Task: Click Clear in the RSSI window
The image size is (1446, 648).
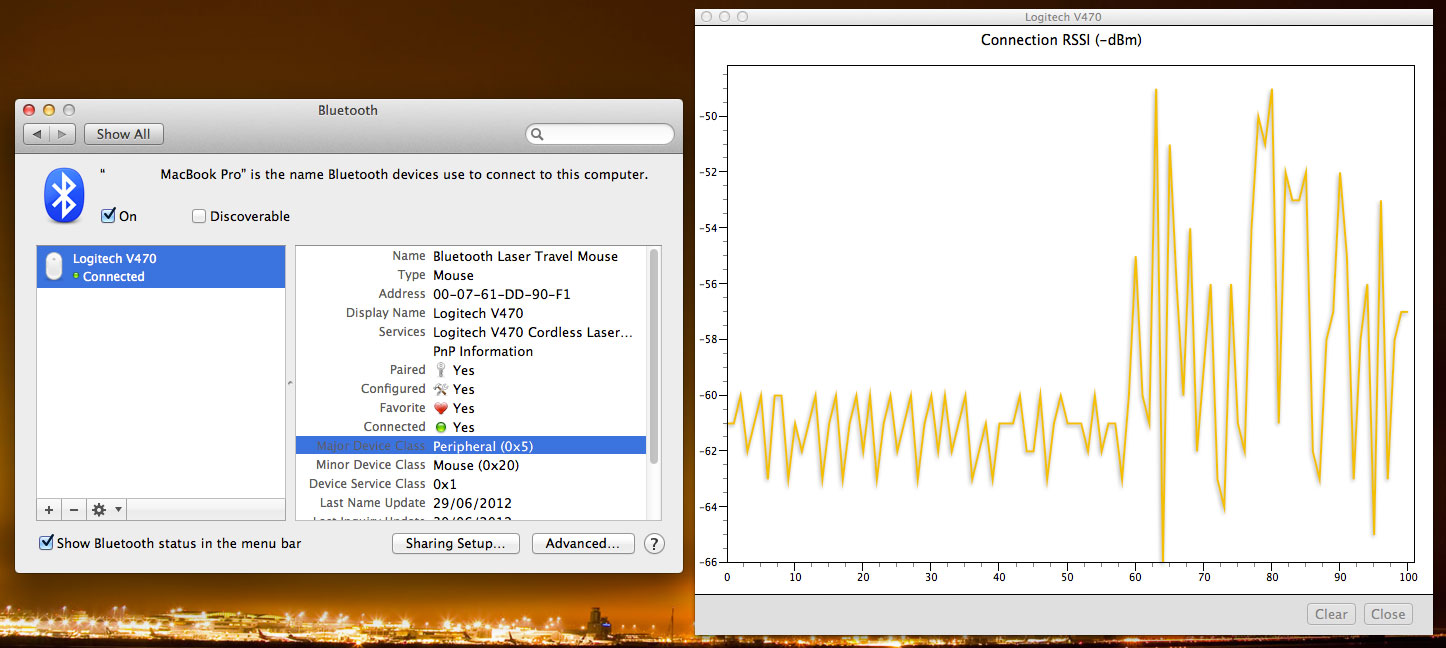Action: point(1331,614)
